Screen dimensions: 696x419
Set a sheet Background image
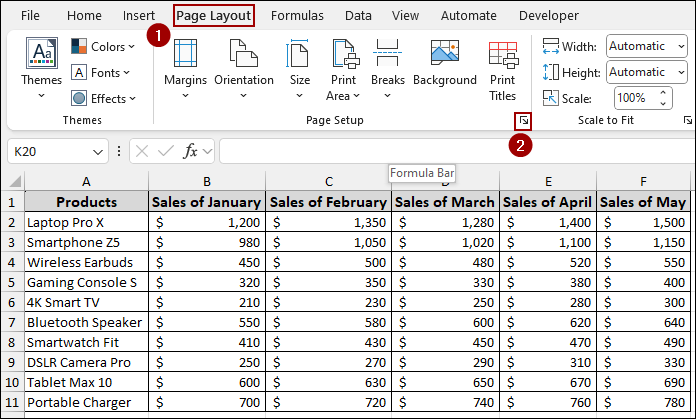tap(444, 62)
